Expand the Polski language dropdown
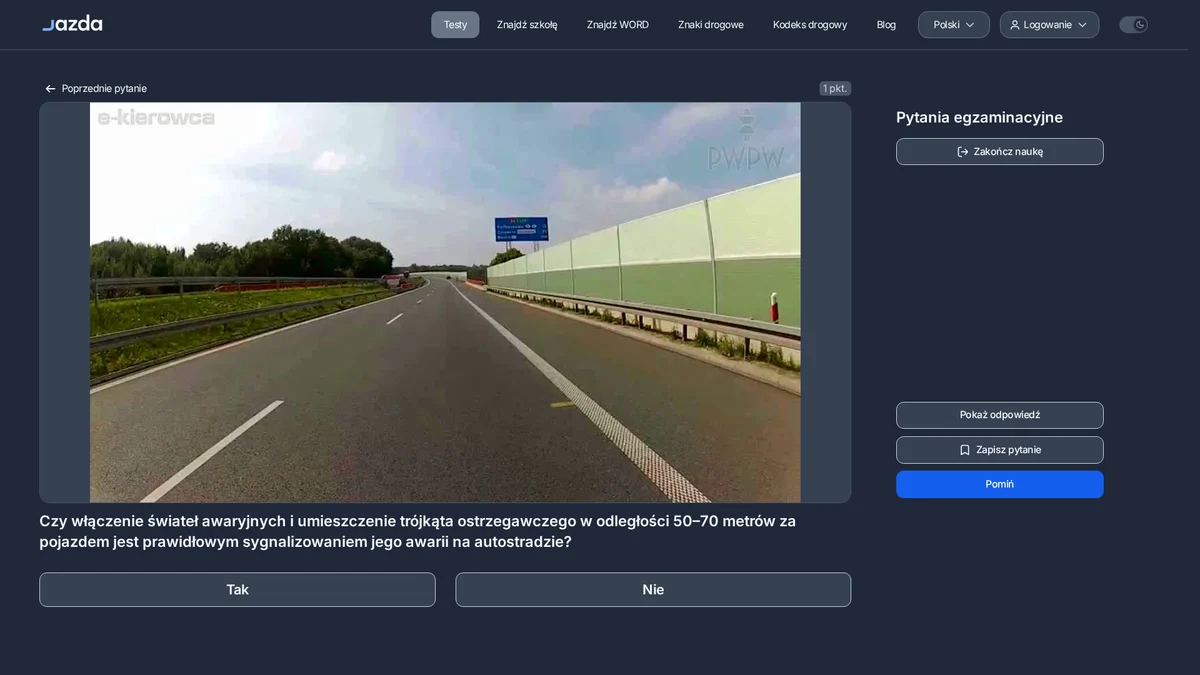 pyautogui.click(x=954, y=25)
